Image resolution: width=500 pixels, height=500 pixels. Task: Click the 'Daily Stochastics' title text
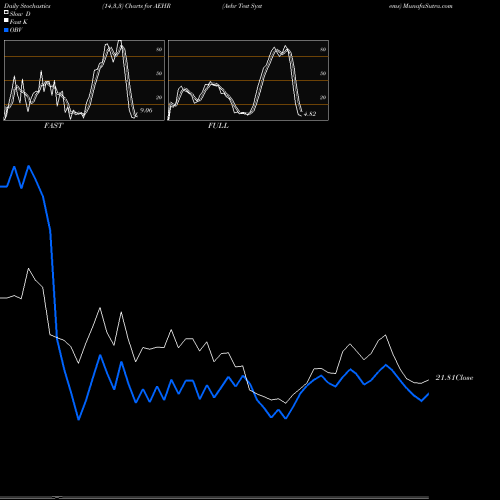pos(27,6)
